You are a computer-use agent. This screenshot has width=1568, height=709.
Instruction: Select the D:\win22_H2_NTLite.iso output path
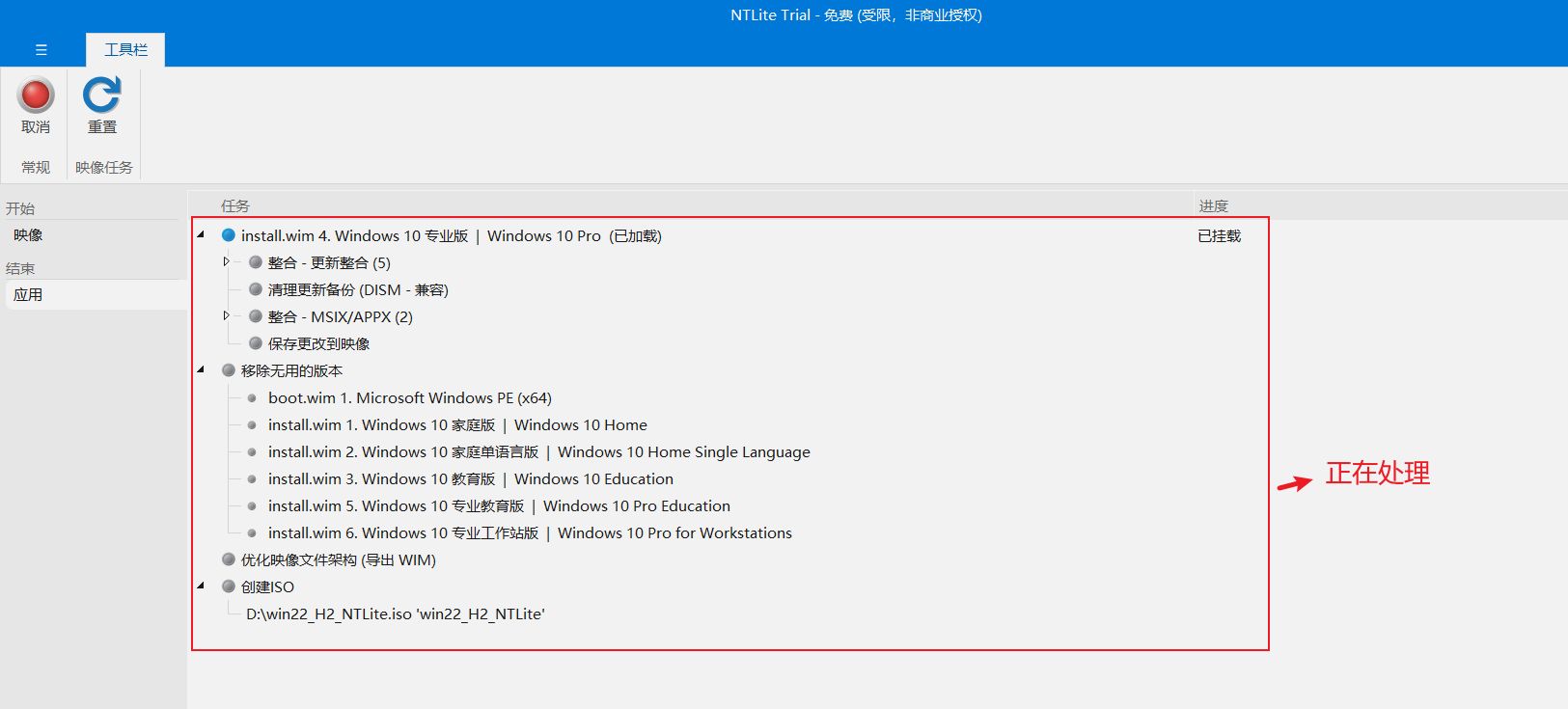click(x=395, y=614)
